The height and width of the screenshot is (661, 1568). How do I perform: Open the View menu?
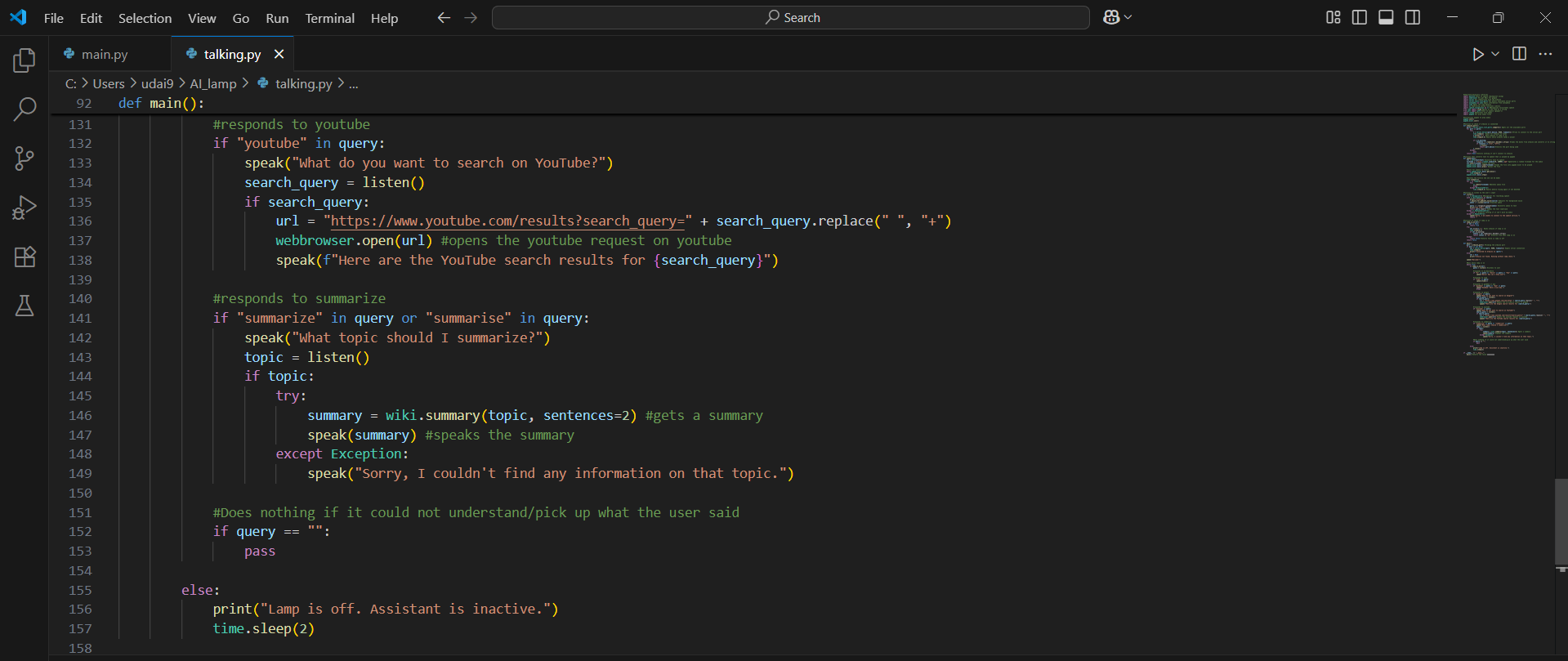point(202,18)
